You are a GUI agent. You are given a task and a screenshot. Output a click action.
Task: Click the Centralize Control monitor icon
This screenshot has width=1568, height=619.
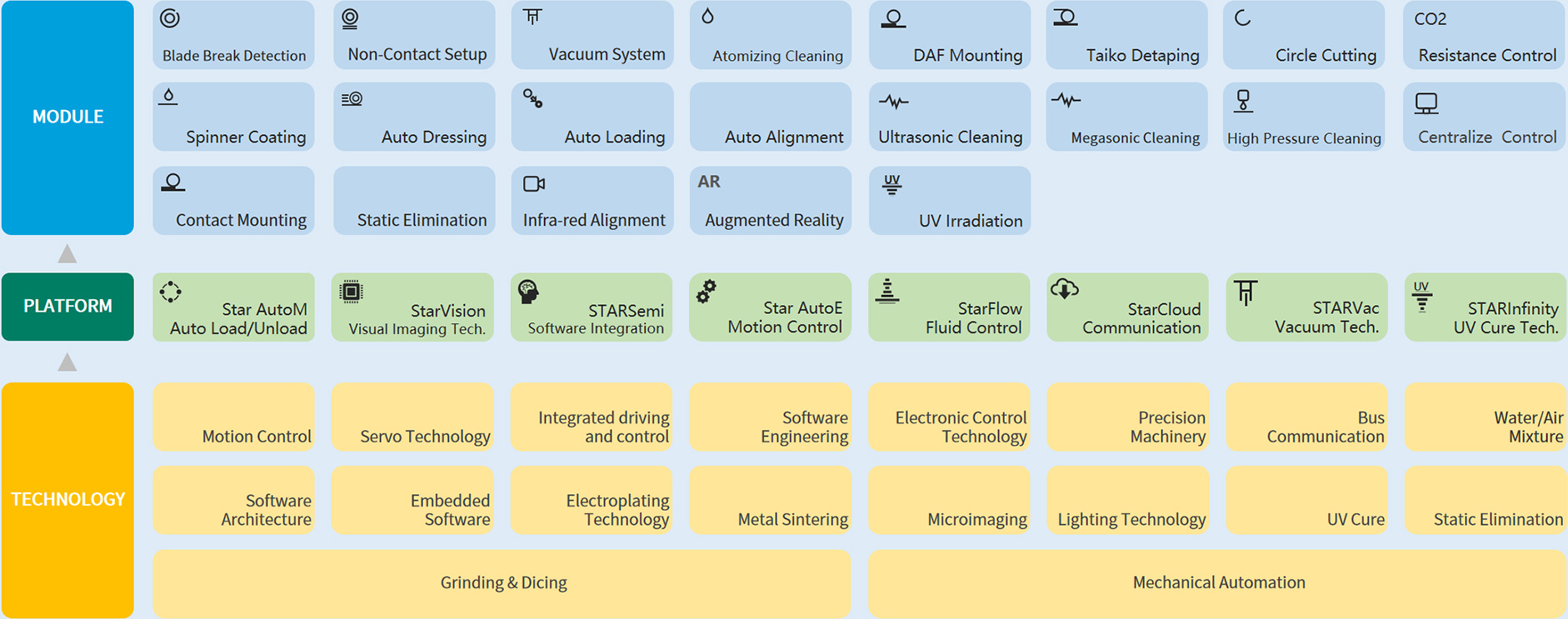click(1426, 103)
